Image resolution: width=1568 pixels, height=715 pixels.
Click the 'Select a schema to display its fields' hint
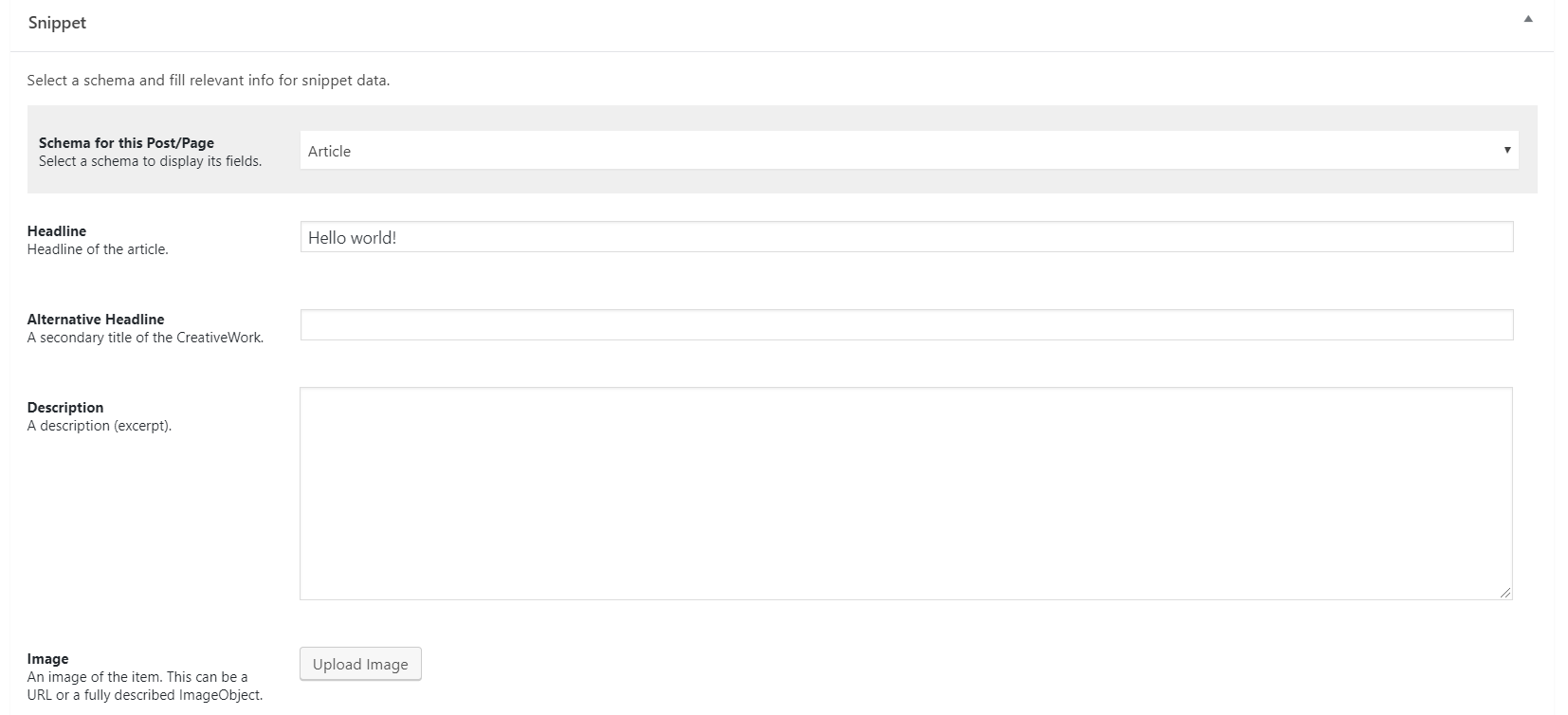[150, 161]
